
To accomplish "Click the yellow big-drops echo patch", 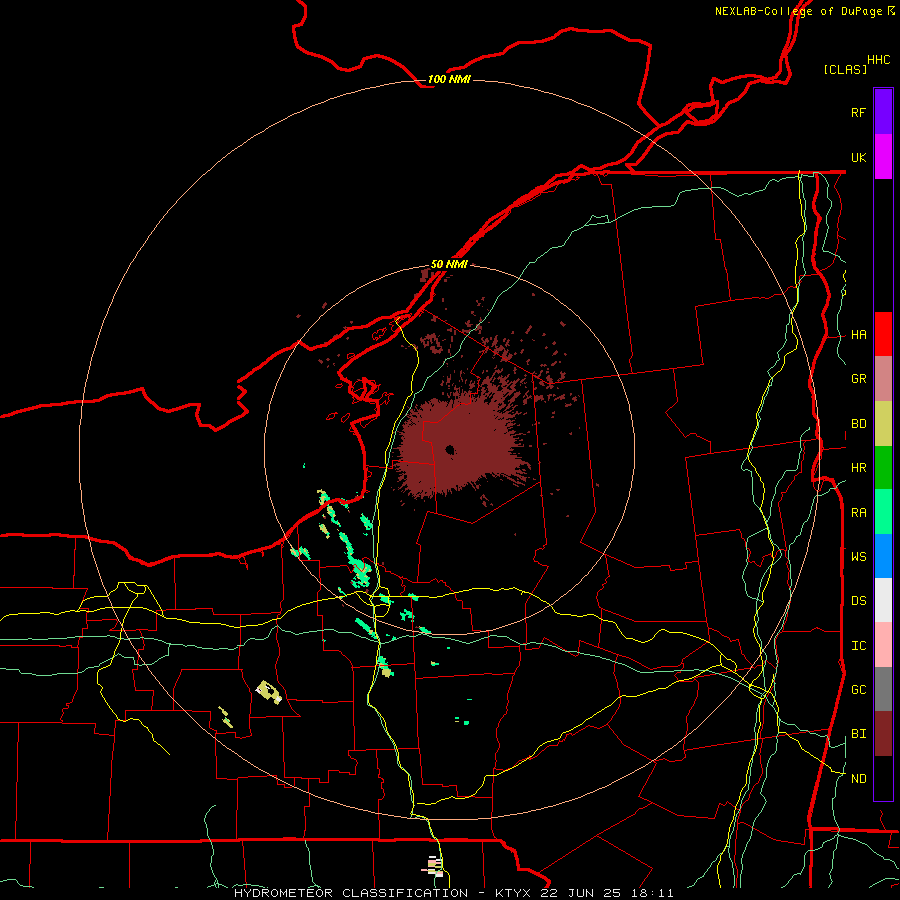I will (269, 692).
